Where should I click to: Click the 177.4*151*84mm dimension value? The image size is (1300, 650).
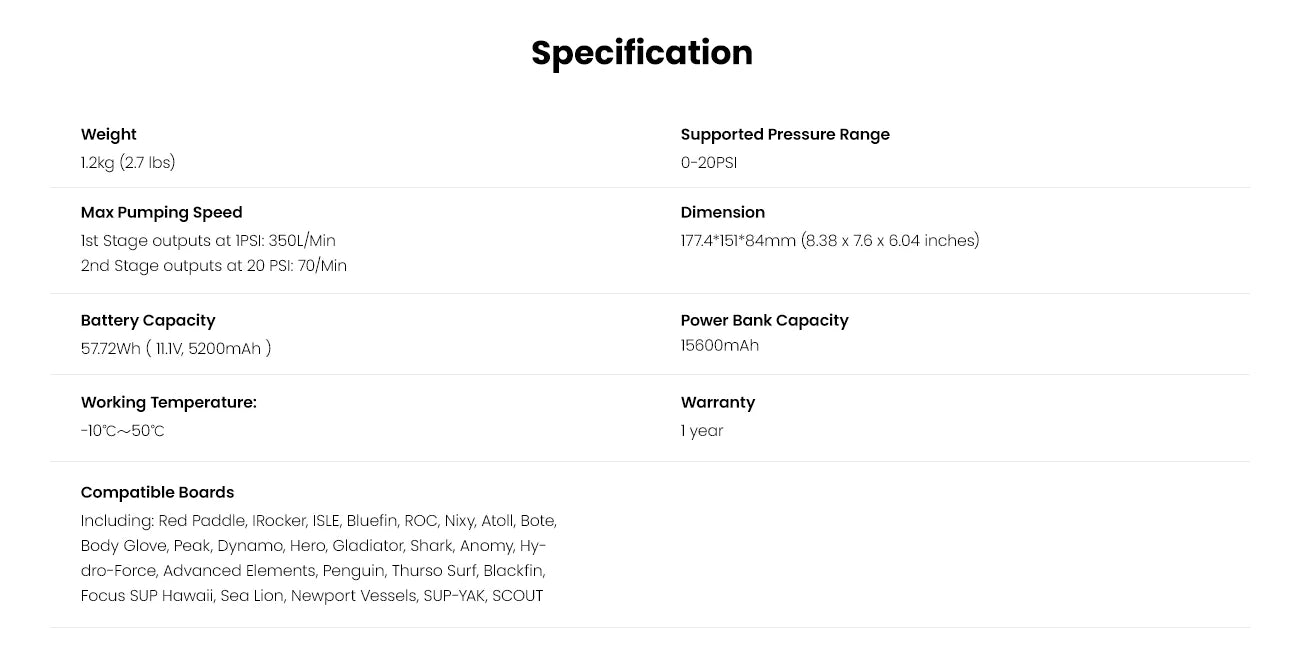(x=829, y=240)
